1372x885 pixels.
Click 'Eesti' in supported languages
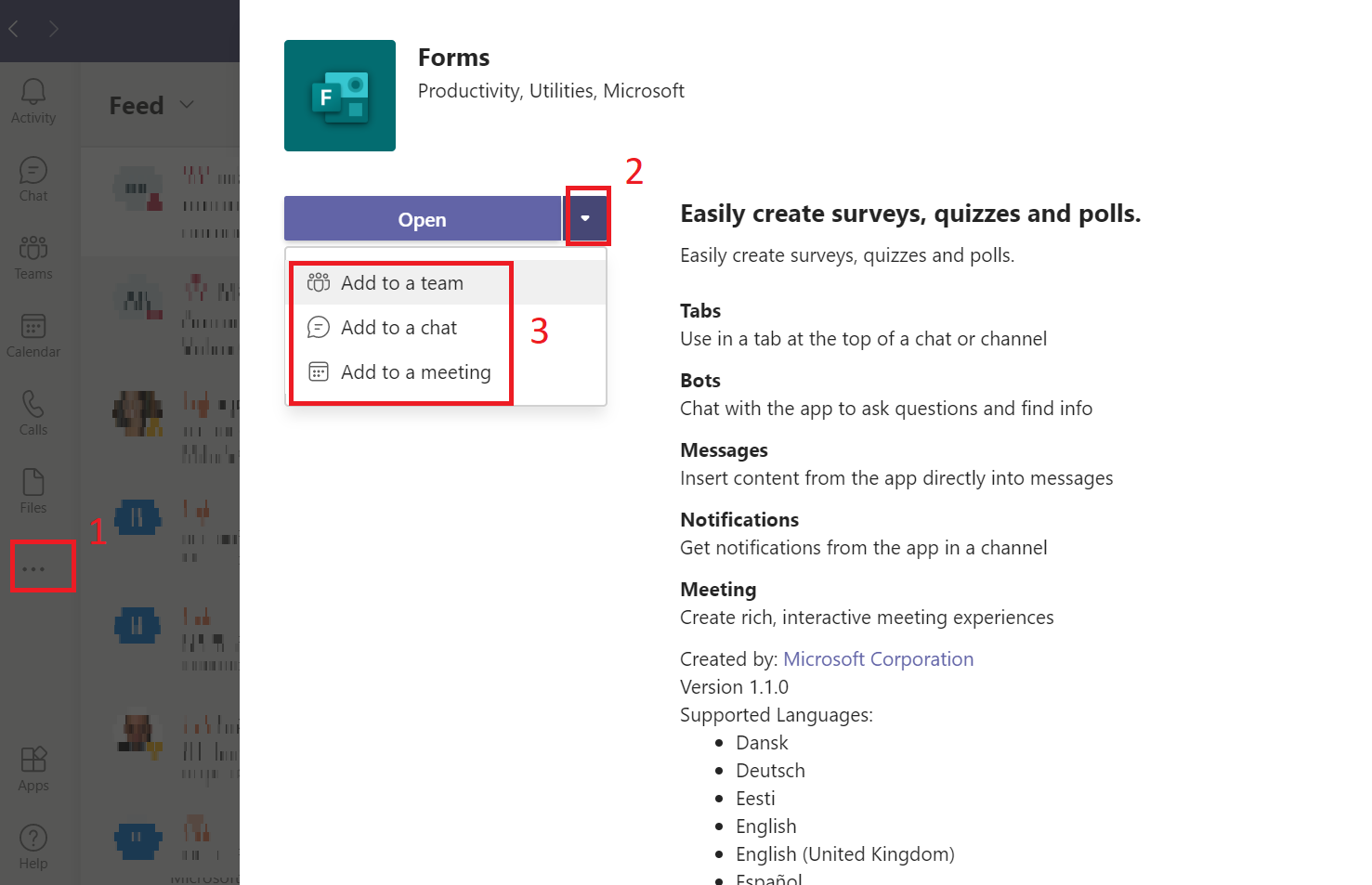pyautogui.click(x=755, y=799)
